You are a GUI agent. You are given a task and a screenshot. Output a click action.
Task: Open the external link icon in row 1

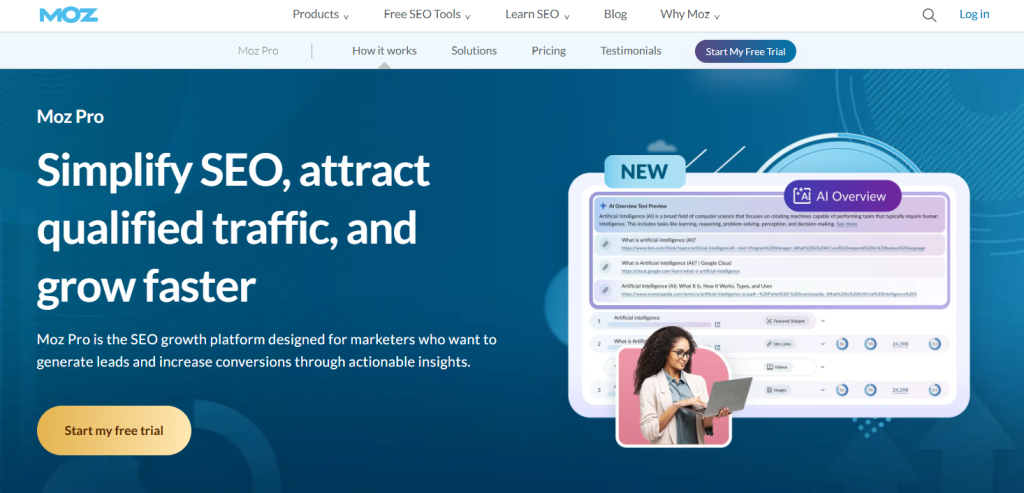click(x=718, y=324)
